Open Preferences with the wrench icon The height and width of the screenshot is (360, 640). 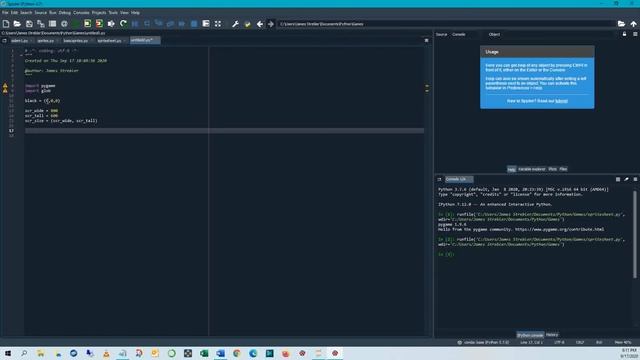tap(236, 24)
